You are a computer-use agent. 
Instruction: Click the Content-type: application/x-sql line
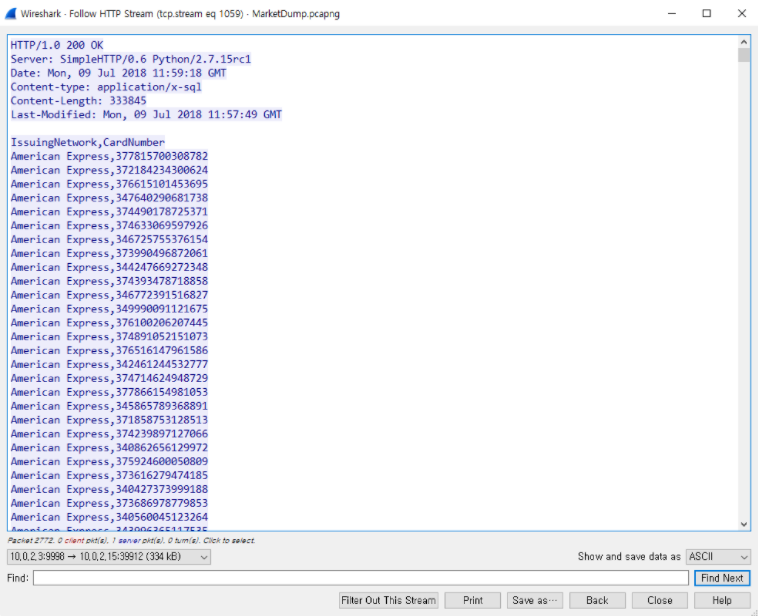tap(106, 87)
